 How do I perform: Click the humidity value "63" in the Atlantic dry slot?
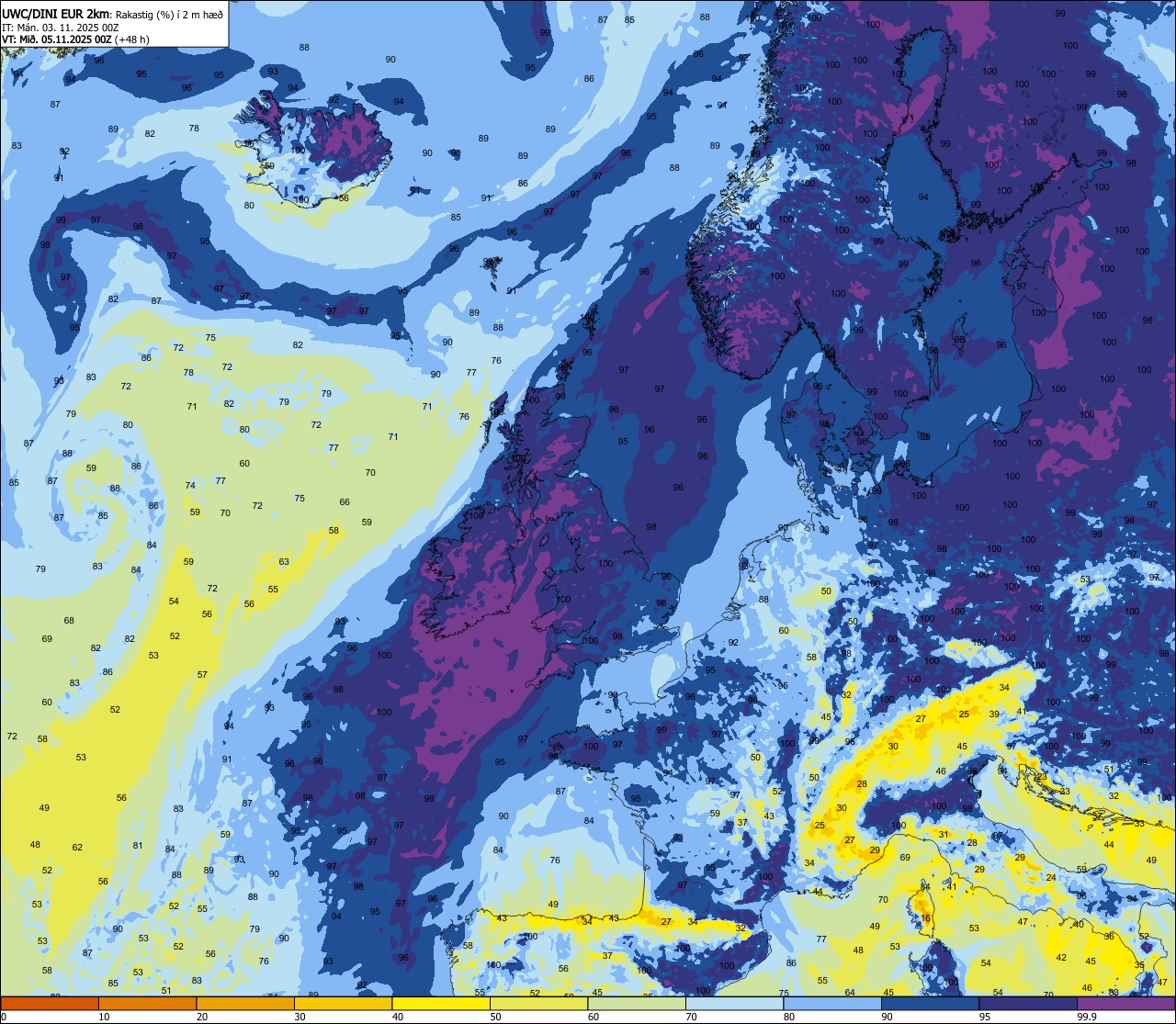pos(284,562)
